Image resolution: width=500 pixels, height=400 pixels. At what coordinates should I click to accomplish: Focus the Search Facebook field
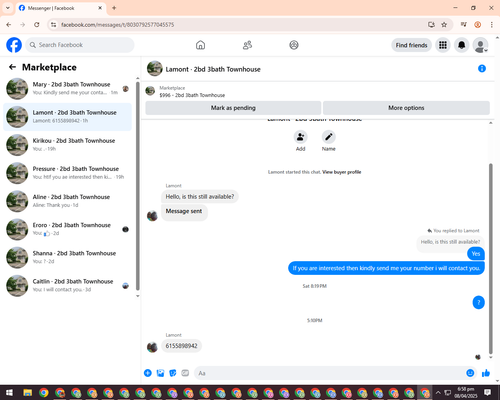[x=80, y=45]
